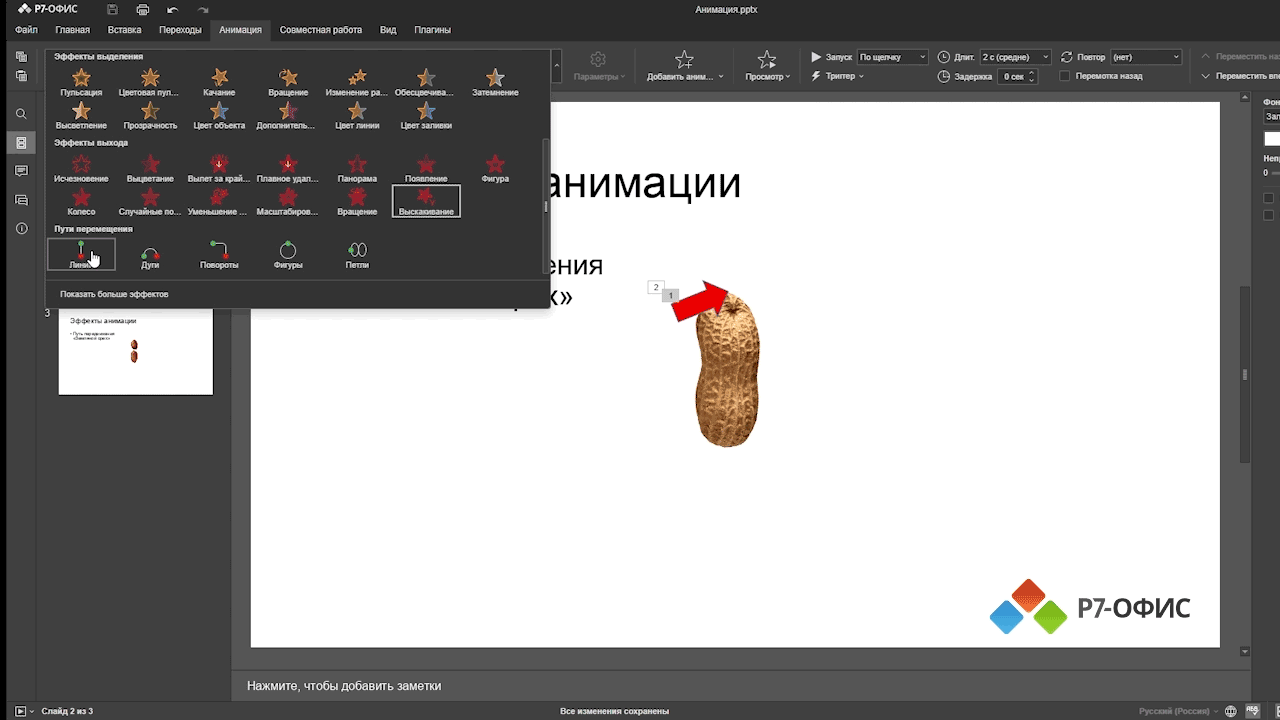
Task: Open the Плагины tab
Action: pyautogui.click(x=432, y=30)
